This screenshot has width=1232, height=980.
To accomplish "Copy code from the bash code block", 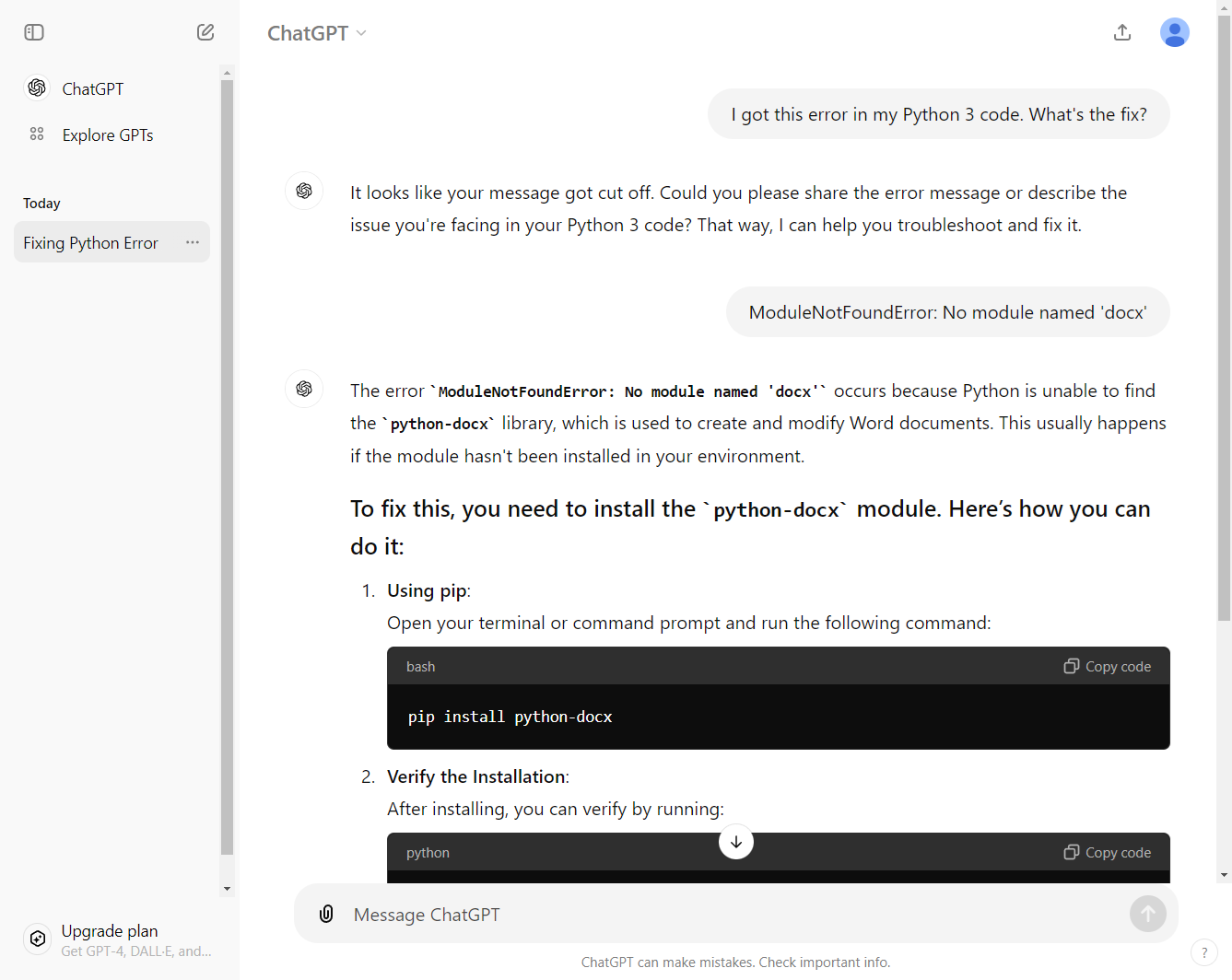I will [1108, 666].
